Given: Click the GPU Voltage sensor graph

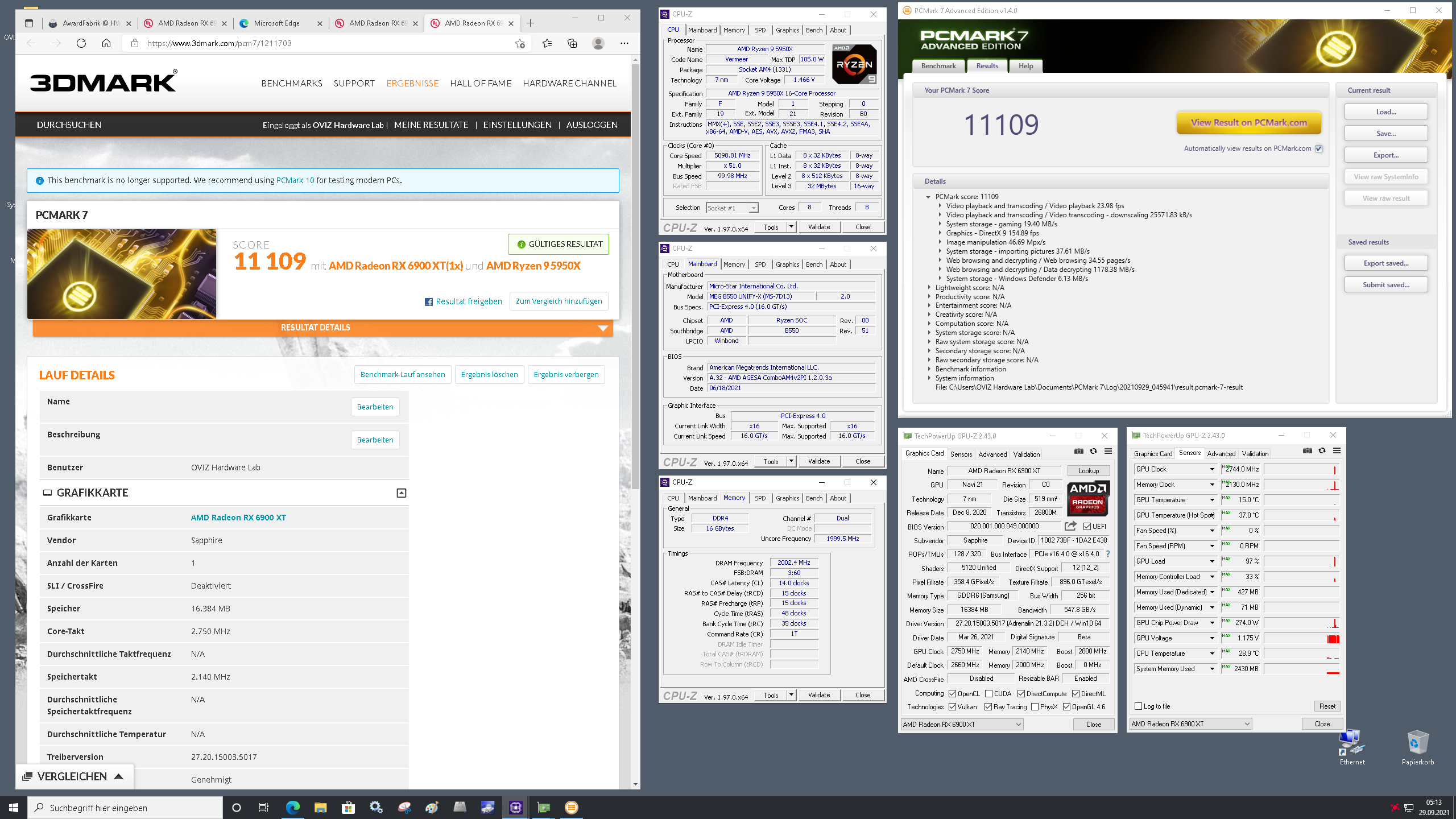Looking at the screenshot, I should coord(1302,639).
